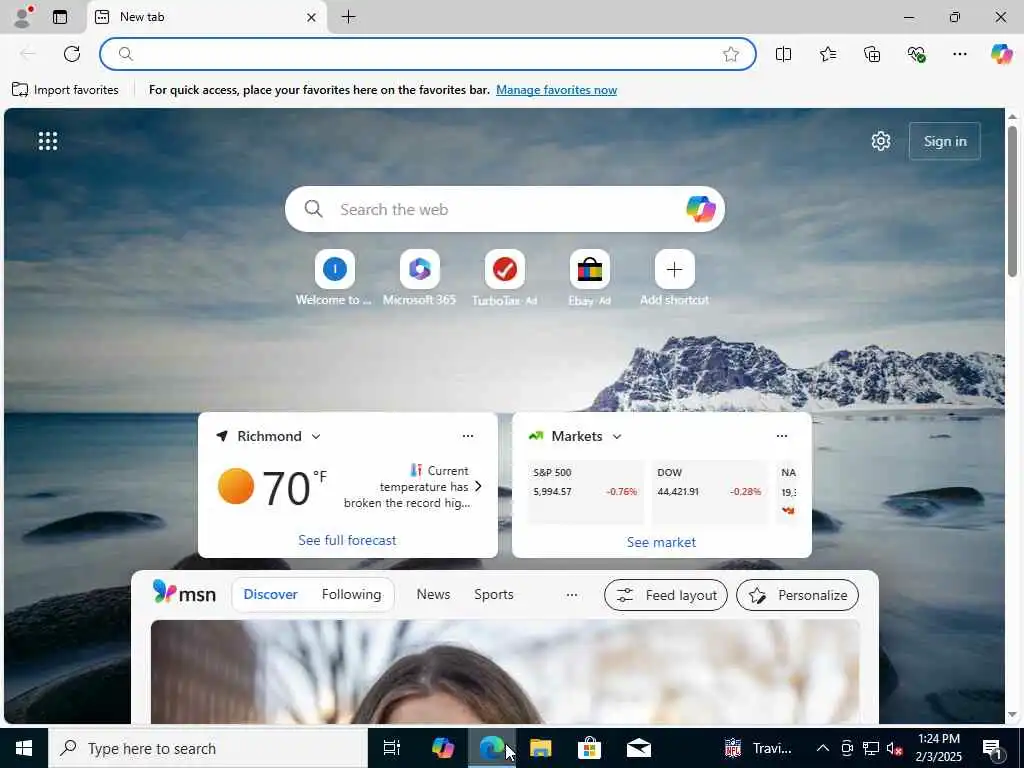Open Split screen icon
The height and width of the screenshot is (768, 1024).
tap(784, 54)
